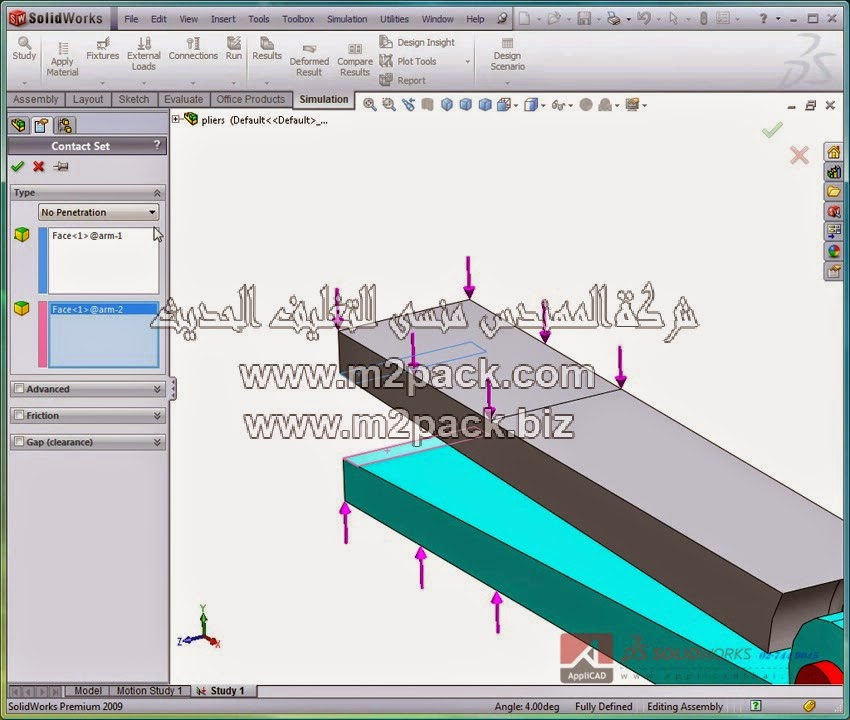Image resolution: width=850 pixels, height=720 pixels.
Task: Switch to the Motion Study 1 tab
Action: pos(149,691)
